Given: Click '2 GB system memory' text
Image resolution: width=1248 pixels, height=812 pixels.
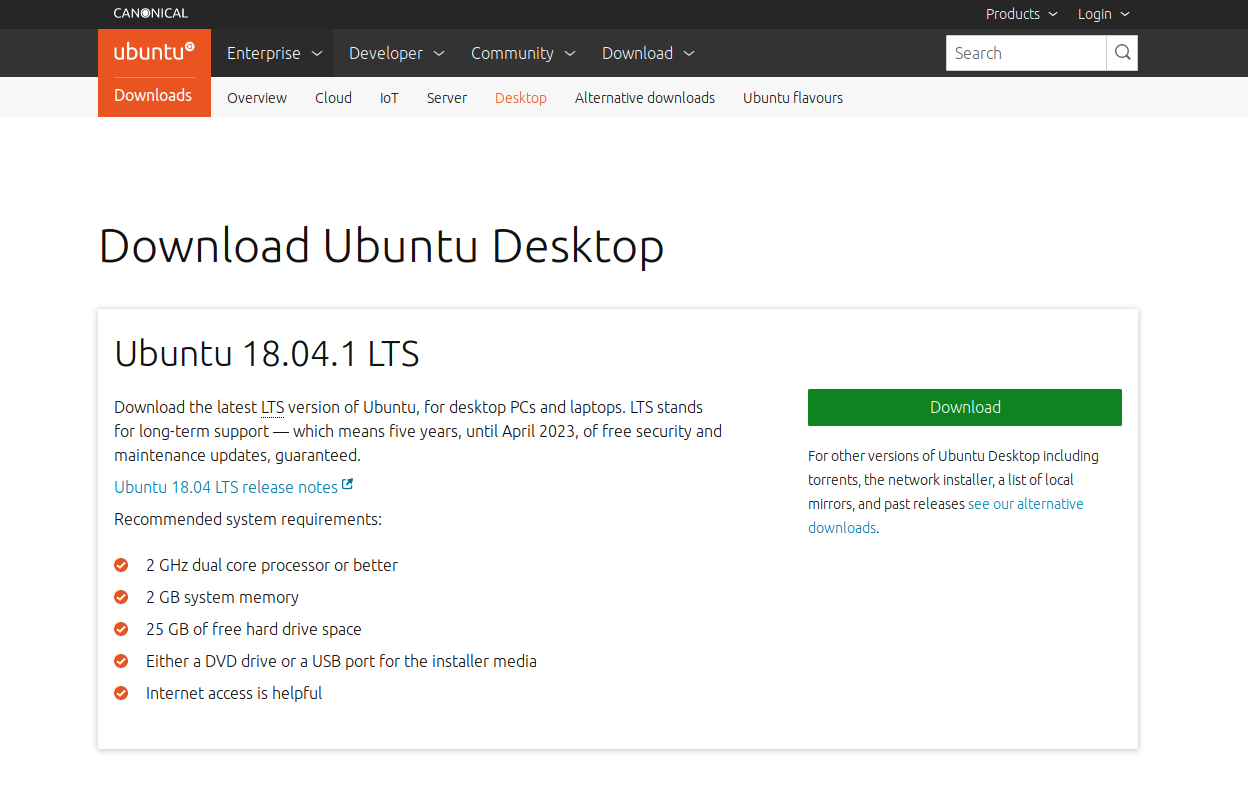Looking at the screenshot, I should click(222, 597).
